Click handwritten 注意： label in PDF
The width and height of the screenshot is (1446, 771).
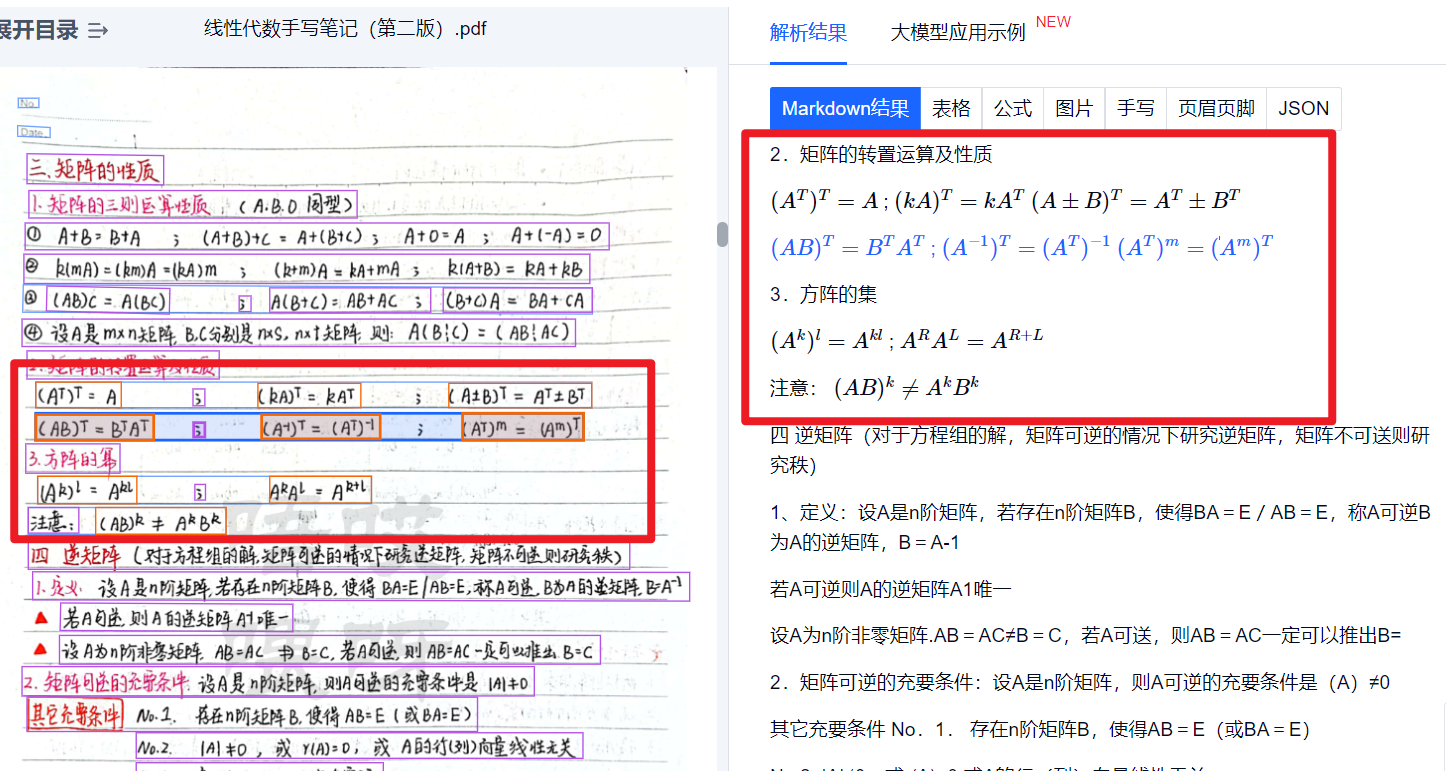tap(55, 521)
